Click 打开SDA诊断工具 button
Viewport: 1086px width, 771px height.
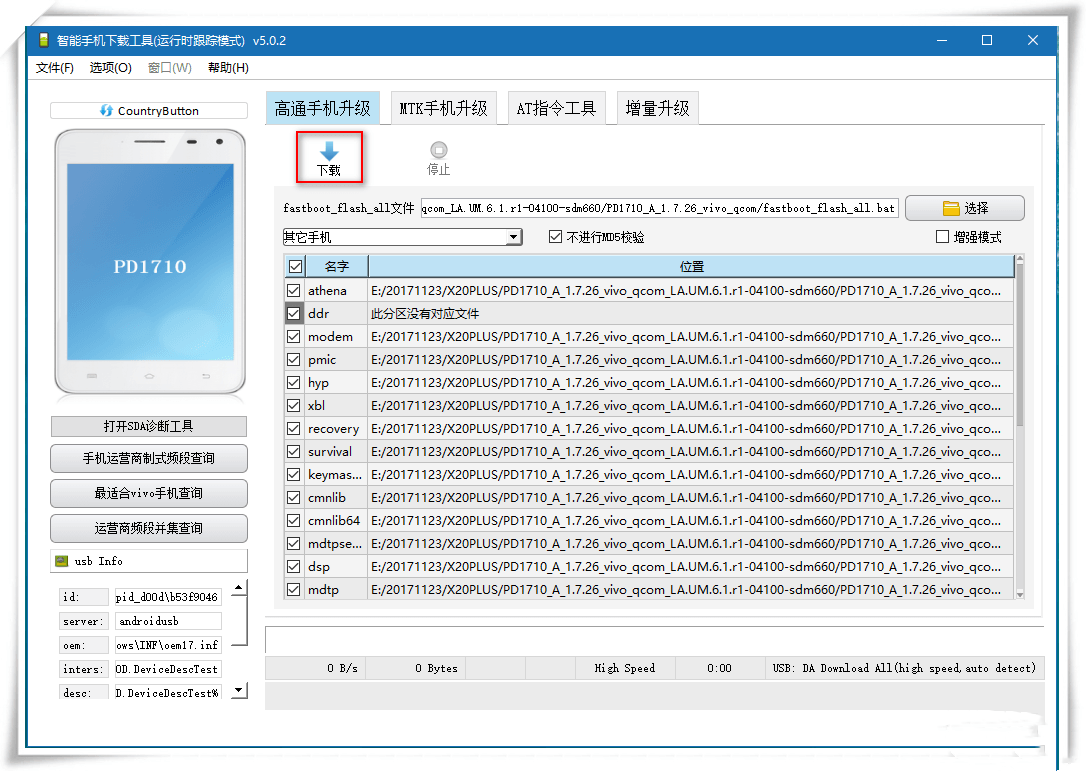[x=148, y=426]
